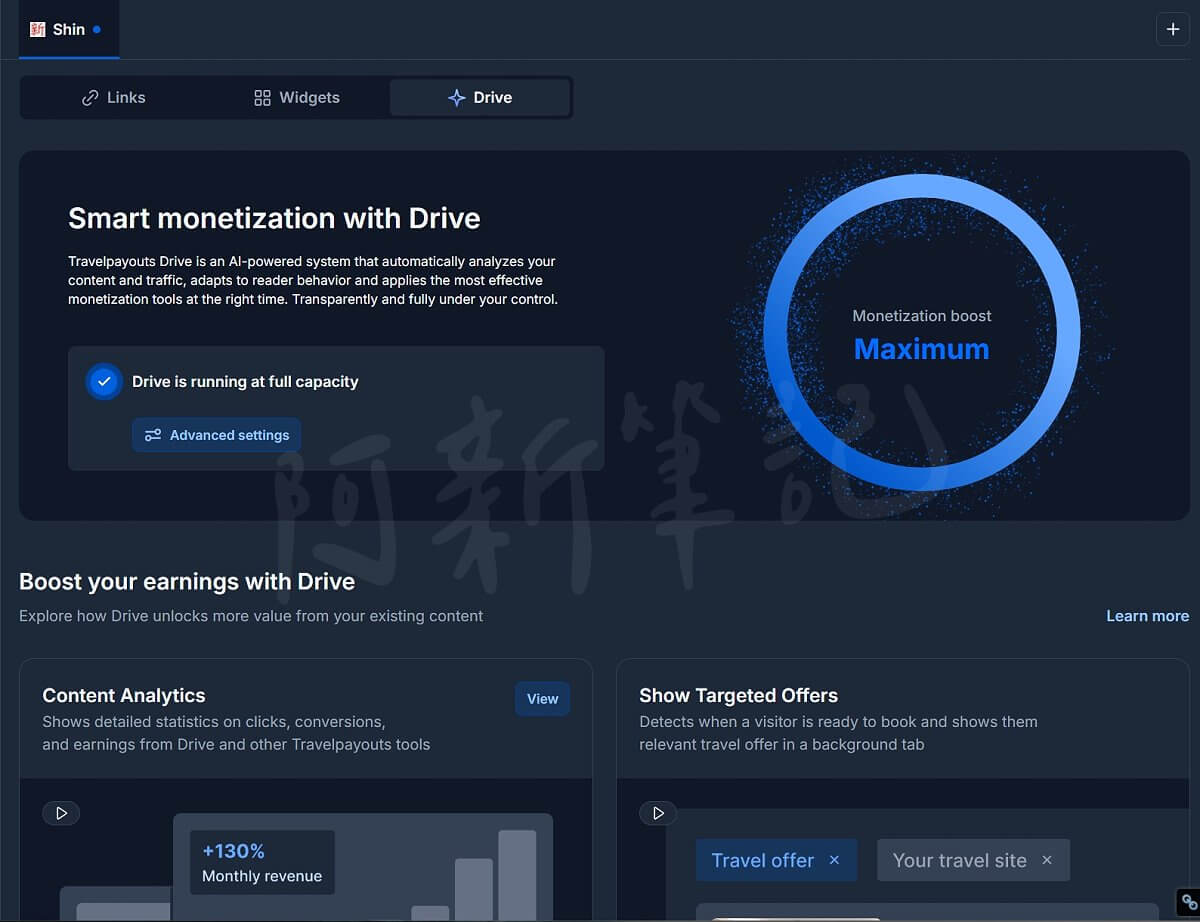The height and width of the screenshot is (922, 1200).
Task: Play the Show Targeted Offers preview video
Action: (658, 813)
